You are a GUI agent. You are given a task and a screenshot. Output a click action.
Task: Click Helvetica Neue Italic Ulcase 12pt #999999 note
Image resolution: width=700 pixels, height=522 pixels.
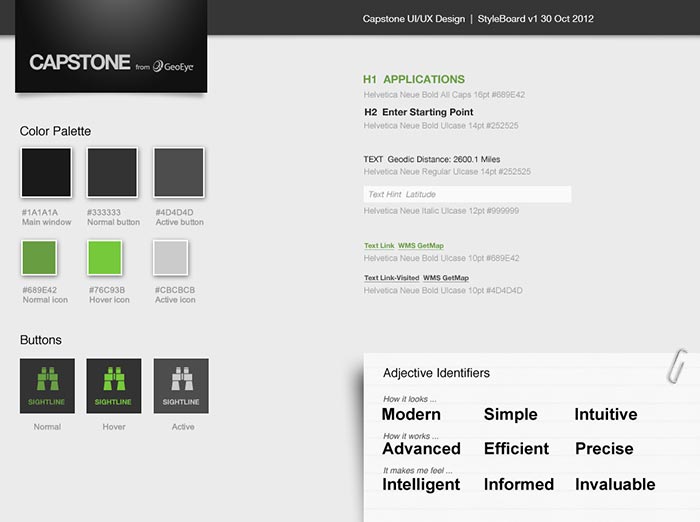point(441,211)
